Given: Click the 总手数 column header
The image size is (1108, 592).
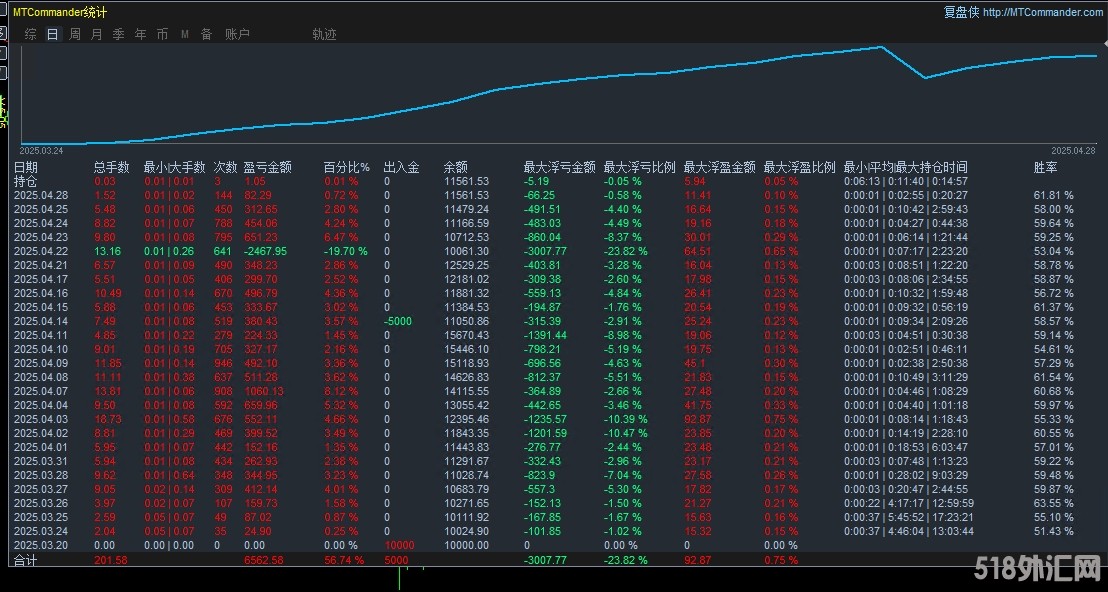Looking at the screenshot, I should 111,167.
